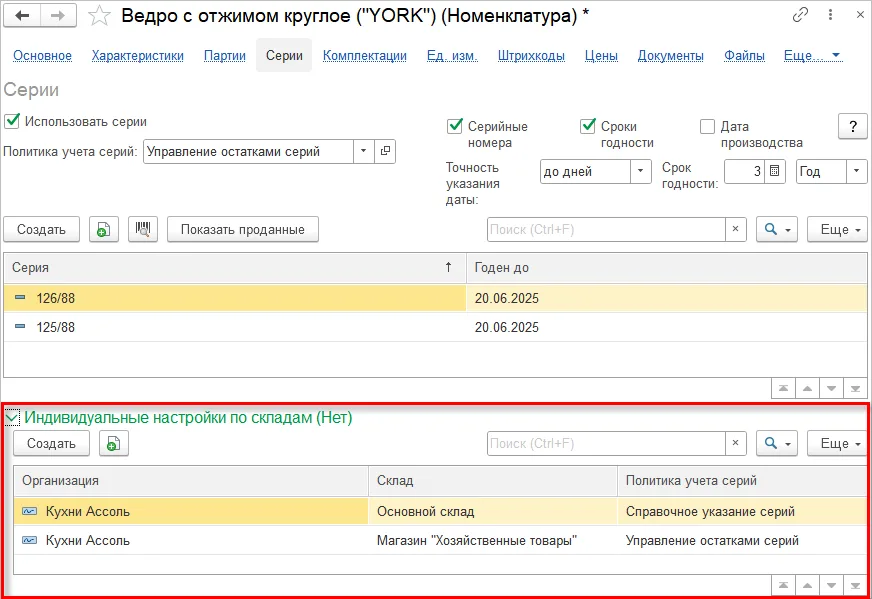Image resolution: width=872 pixels, height=599 pixels.
Task: Open date precision dropdown 'до дней'
Action: click(640, 171)
